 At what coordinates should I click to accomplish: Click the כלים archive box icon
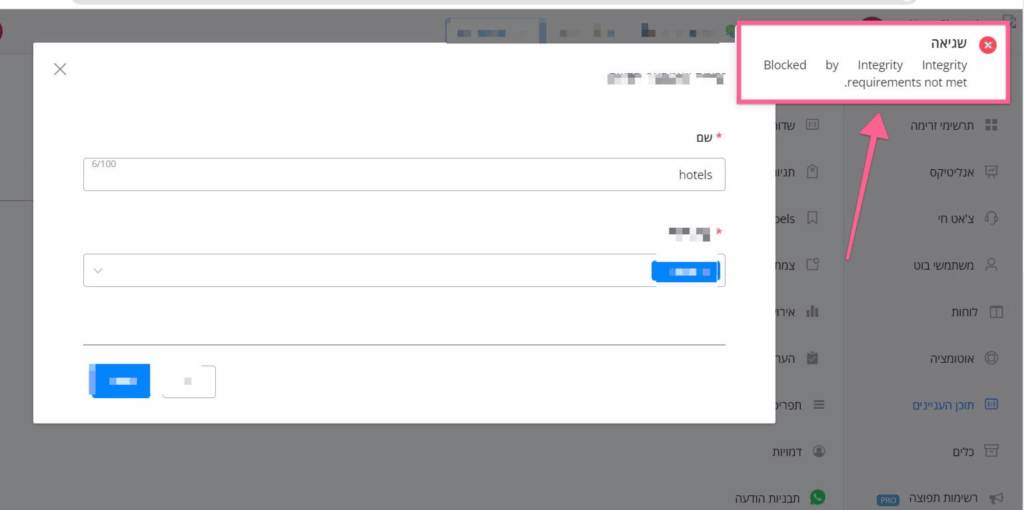[x=991, y=451]
